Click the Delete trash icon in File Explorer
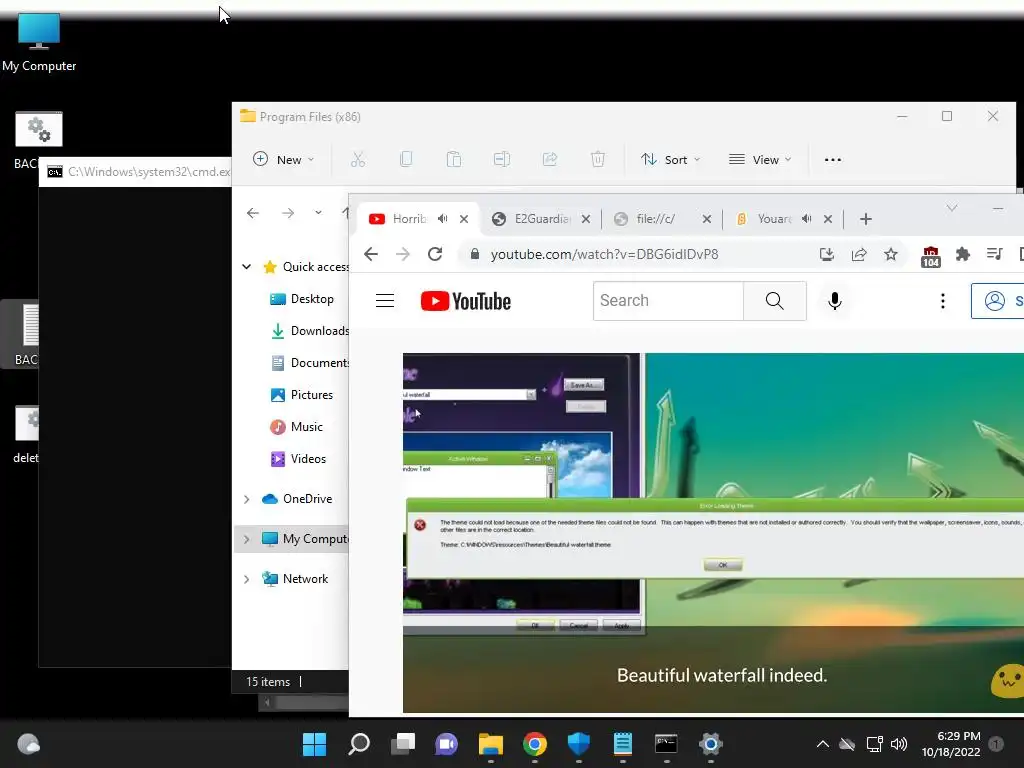The width and height of the screenshot is (1024, 768). point(598,159)
